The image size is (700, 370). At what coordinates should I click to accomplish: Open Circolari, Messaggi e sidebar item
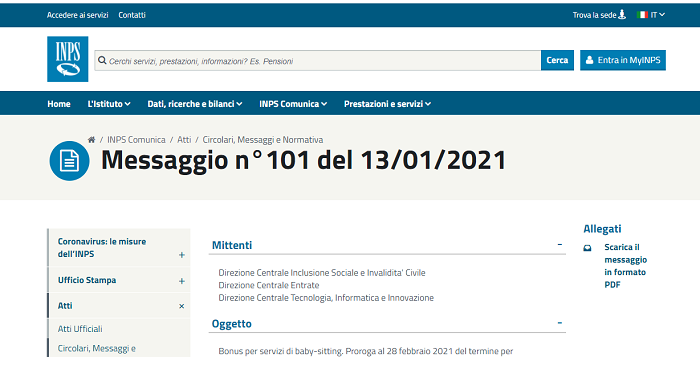coord(96,349)
